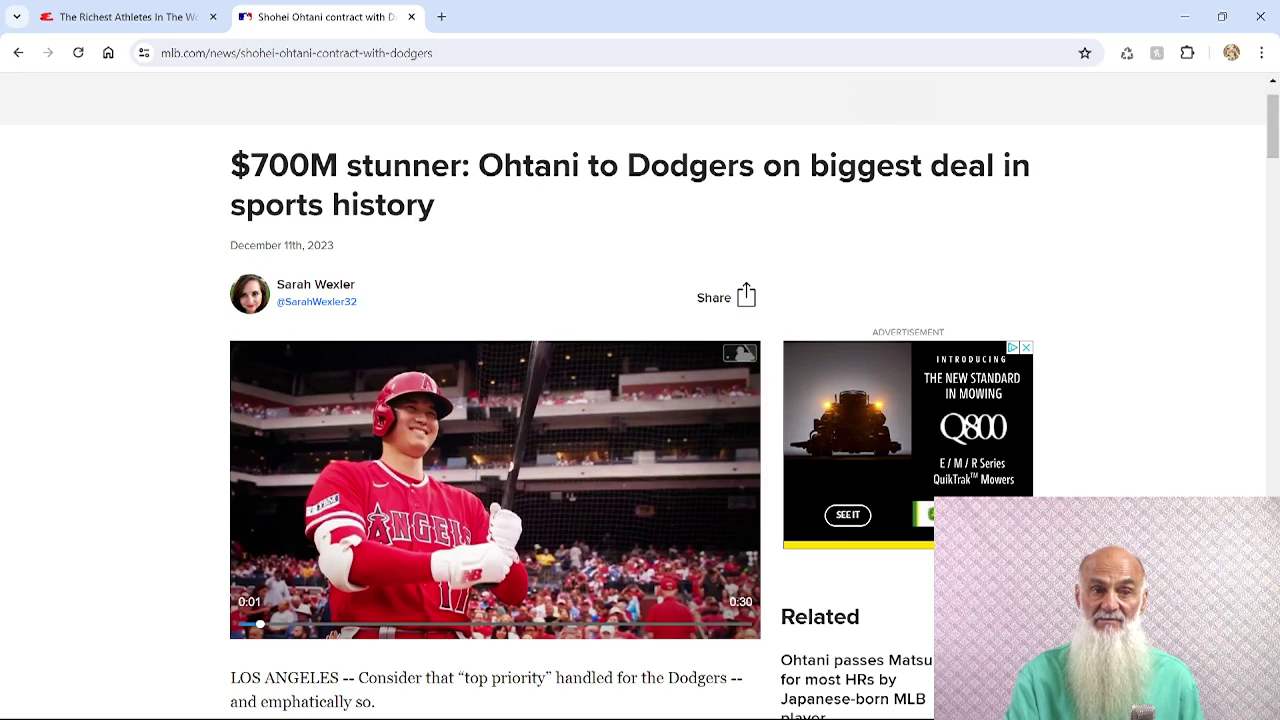This screenshot has height=720, width=1280.
Task: Switch to The Richest Athletes tab
Action: click(x=127, y=17)
